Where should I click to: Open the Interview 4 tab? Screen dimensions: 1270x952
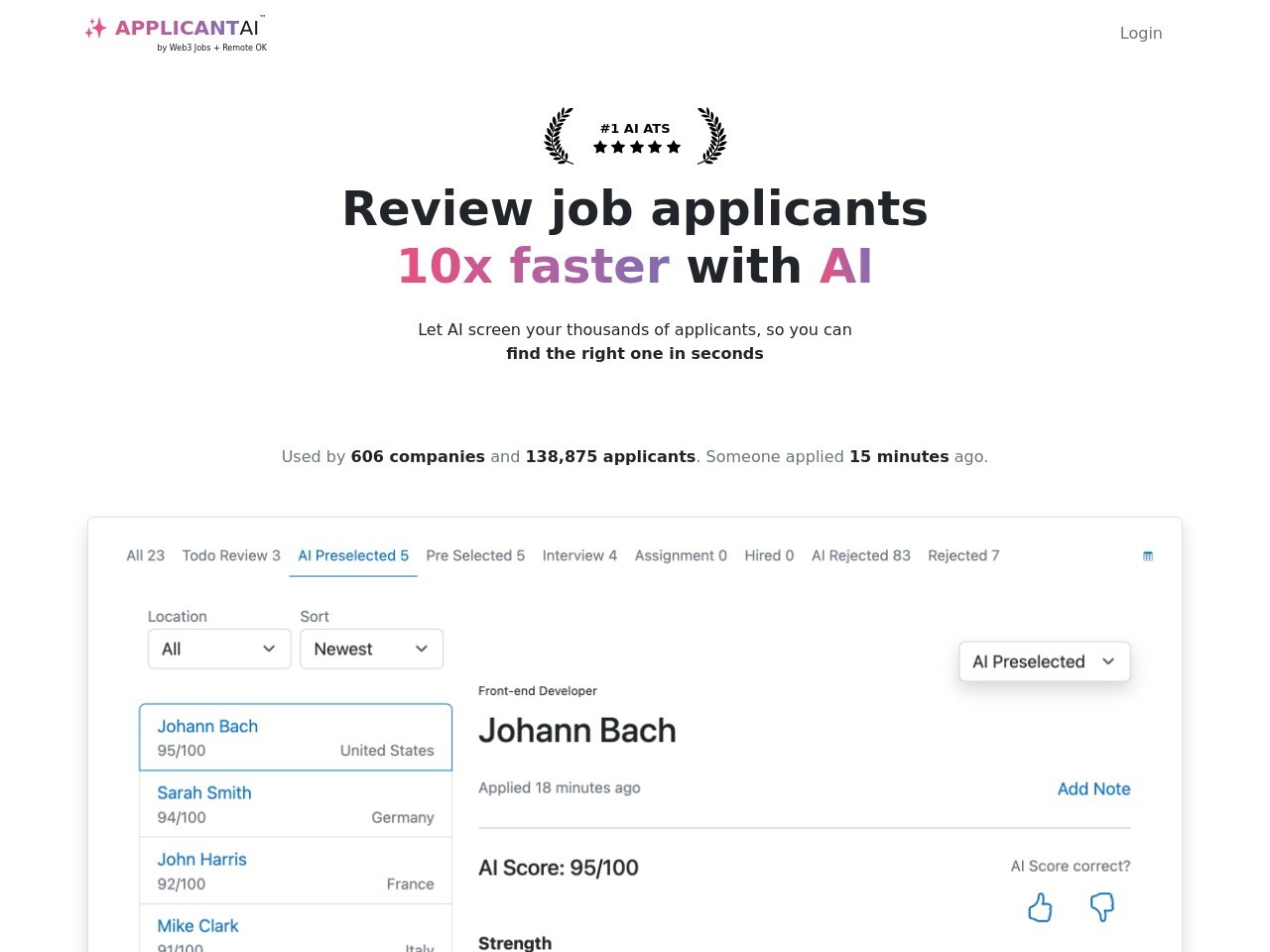(579, 555)
